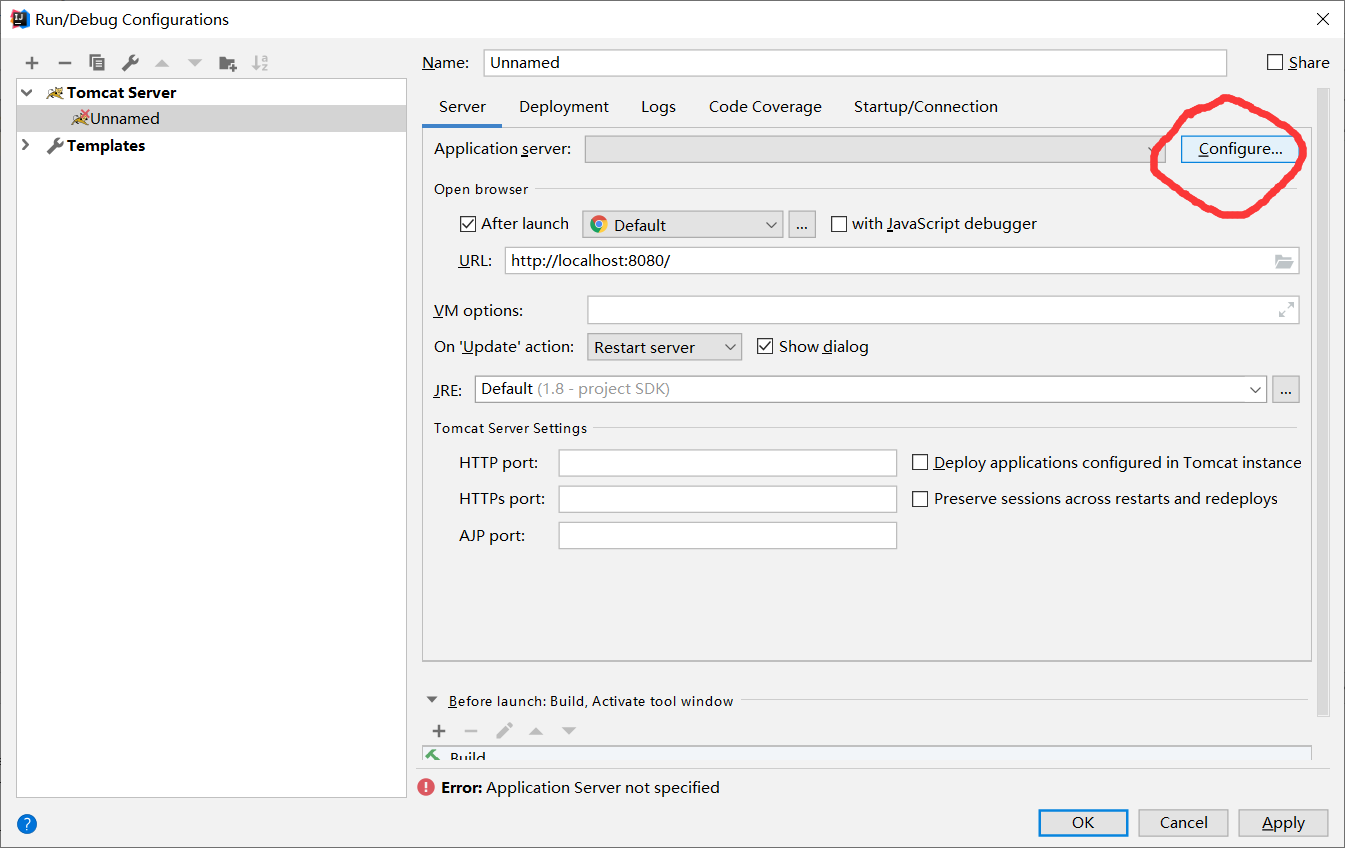This screenshot has width=1345, height=848.
Task: Open the Code Coverage tab
Action: click(765, 107)
